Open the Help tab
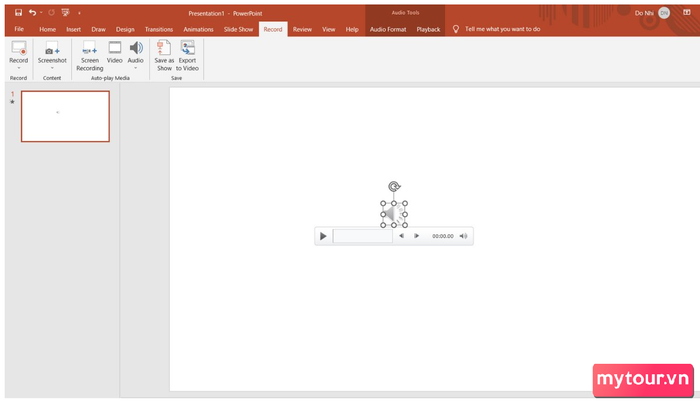The image size is (700, 405). click(x=352, y=29)
